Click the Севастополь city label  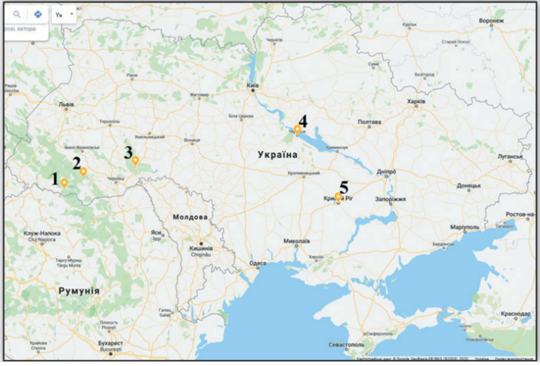click(346, 345)
